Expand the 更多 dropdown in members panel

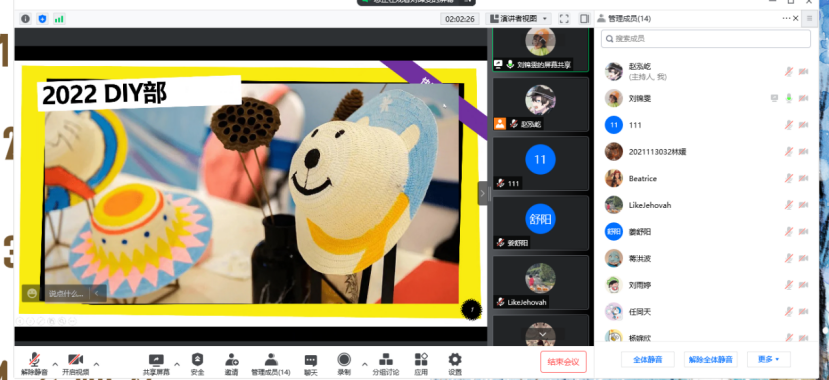tap(768, 359)
